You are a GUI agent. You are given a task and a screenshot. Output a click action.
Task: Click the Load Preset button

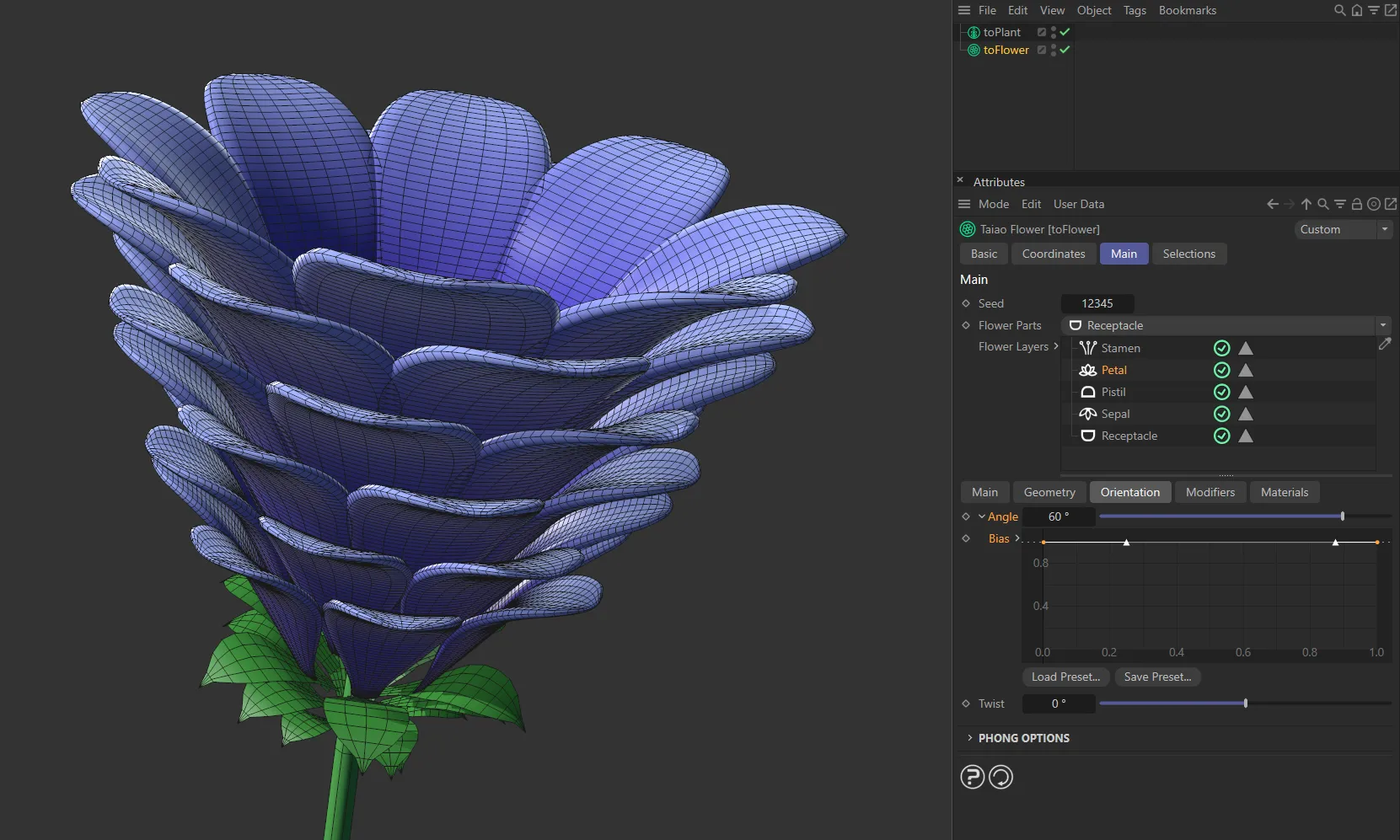coord(1065,677)
